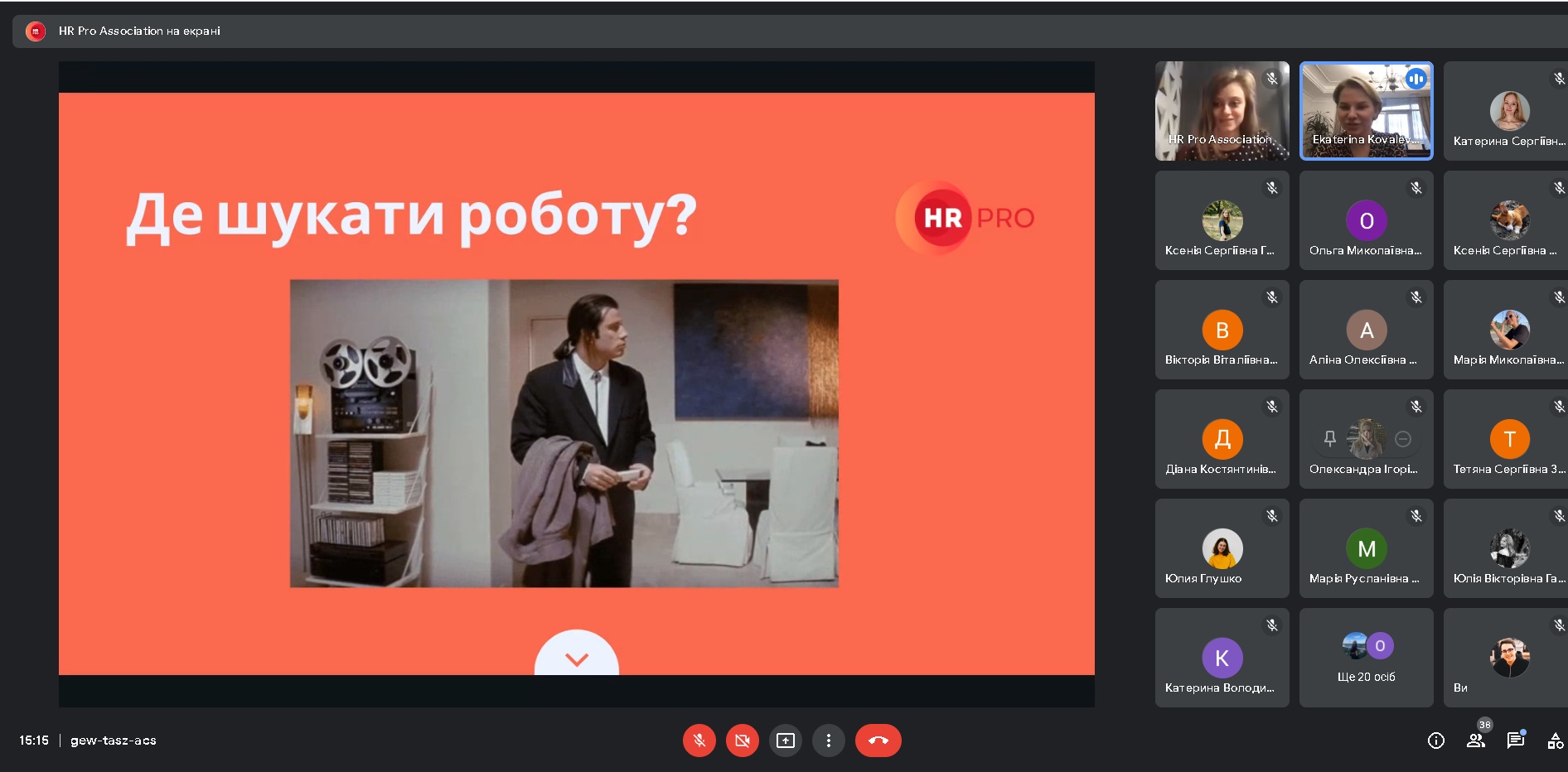Select the Юлия Глушко participant tile
This screenshot has height=772, width=1568.
1222,548
